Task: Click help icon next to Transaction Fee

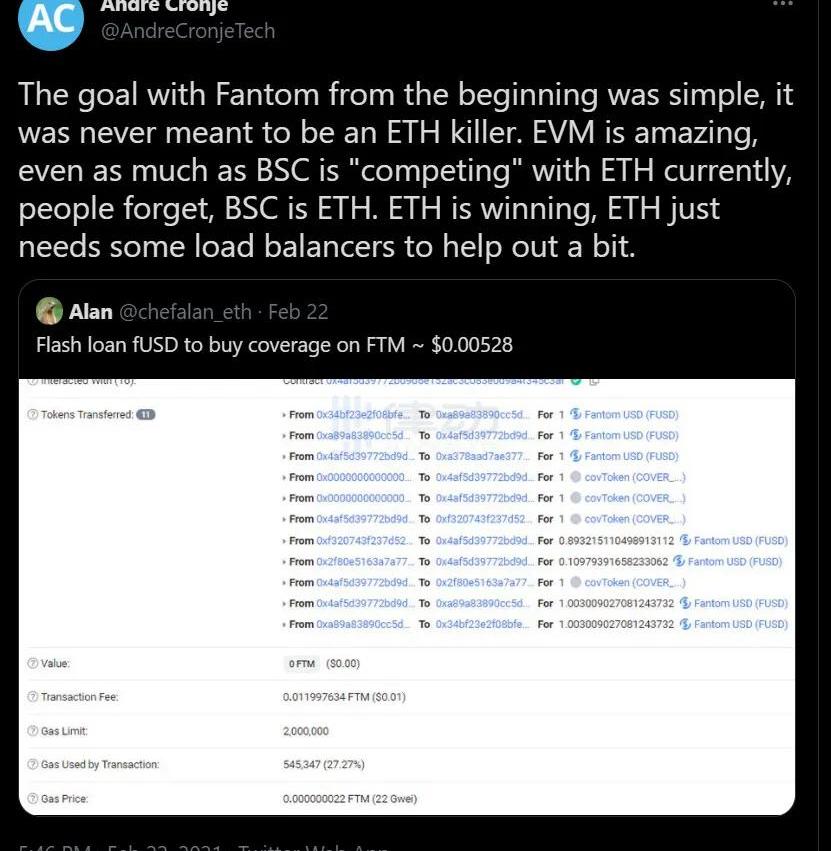Action: pos(33,697)
